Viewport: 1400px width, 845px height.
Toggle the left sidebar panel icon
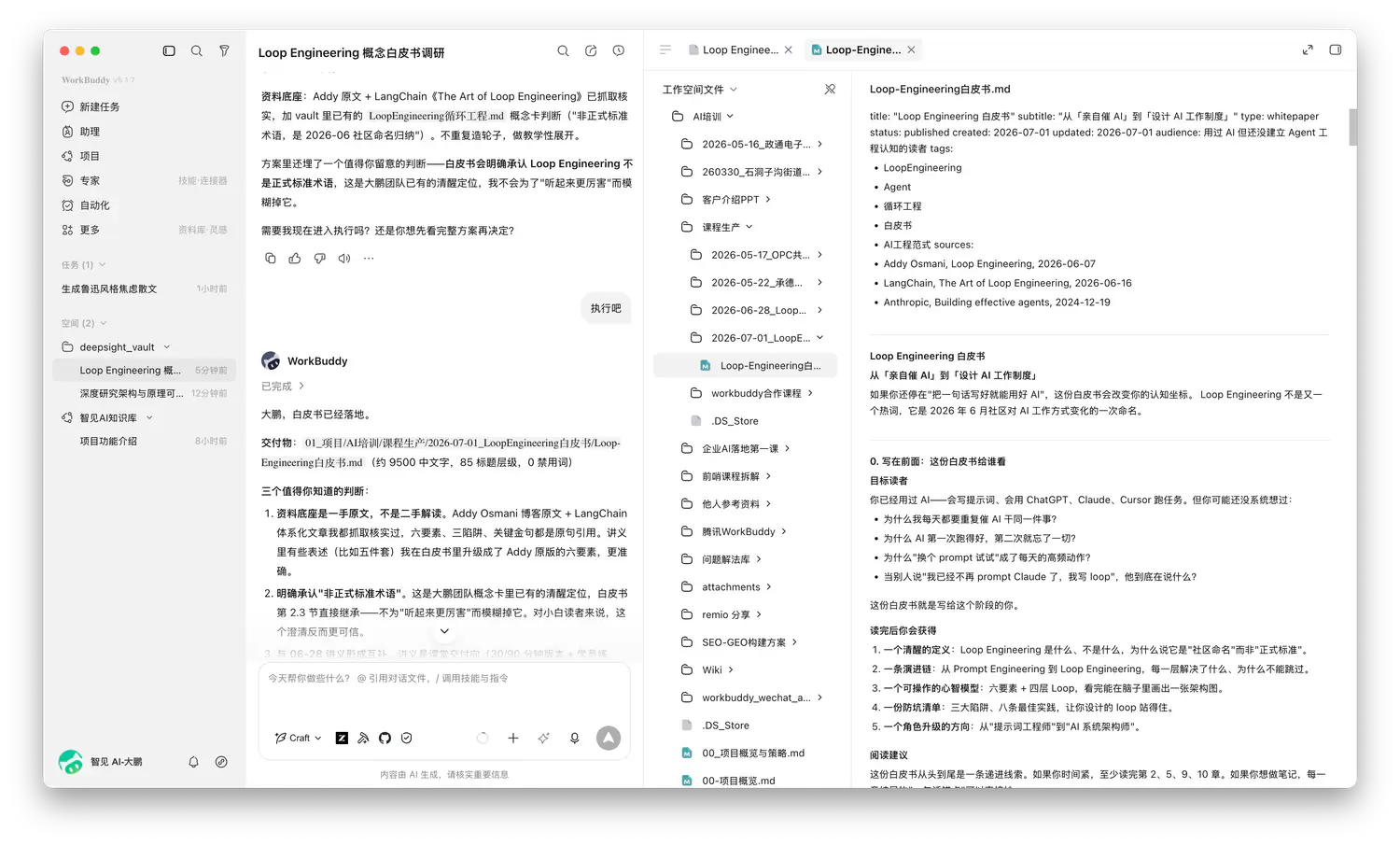pos(169,51)
